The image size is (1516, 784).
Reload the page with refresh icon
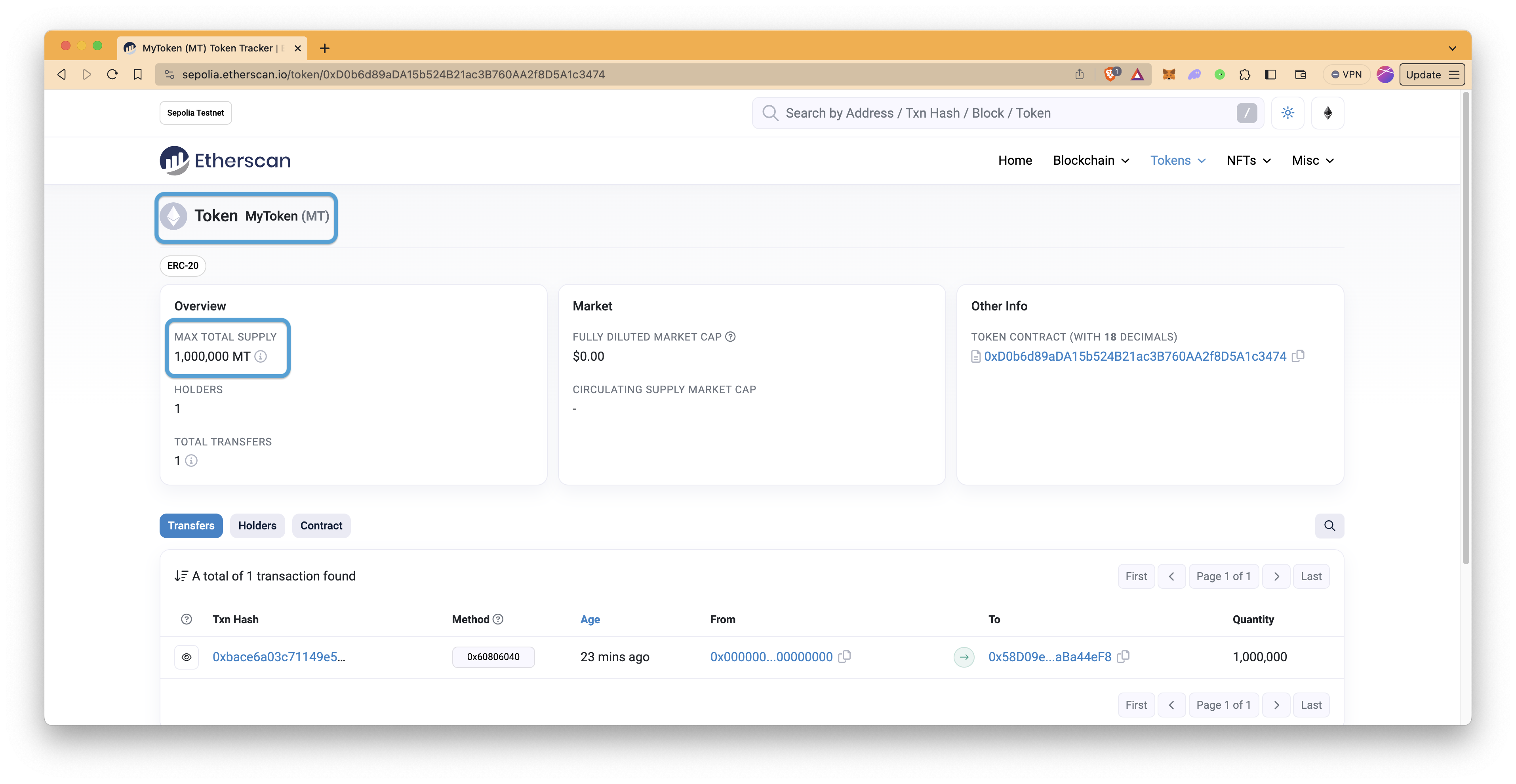tap(112, 74)
